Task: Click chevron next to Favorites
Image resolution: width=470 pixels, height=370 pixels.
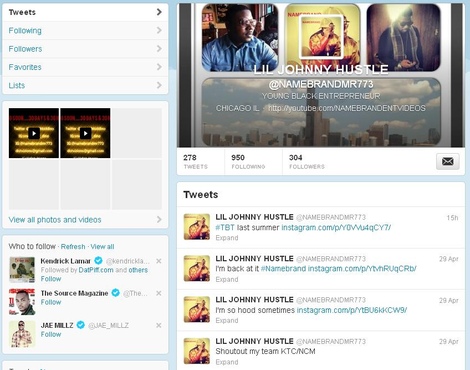Action: 159,67
